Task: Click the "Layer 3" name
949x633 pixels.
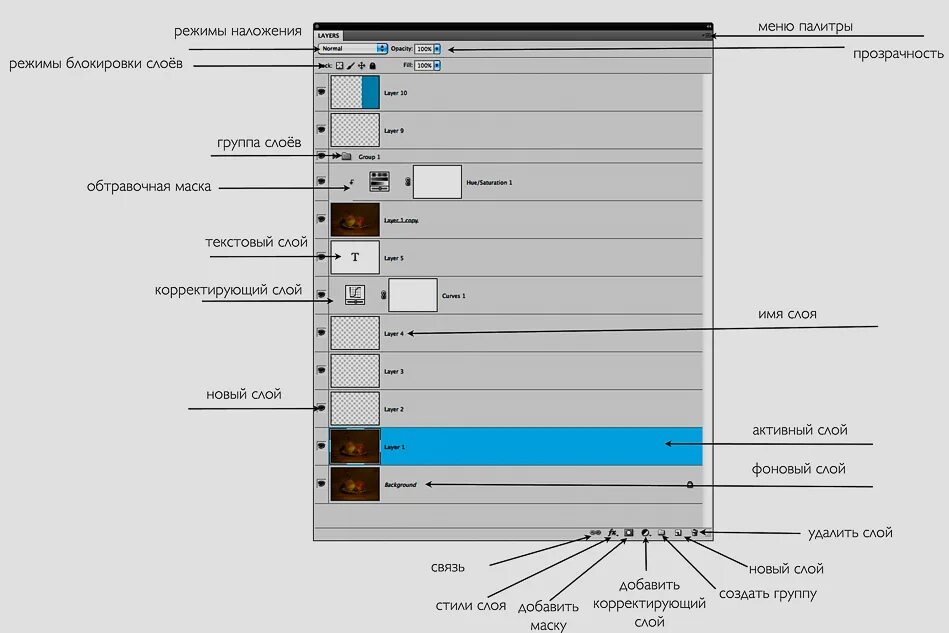Action: pos(393,372)
